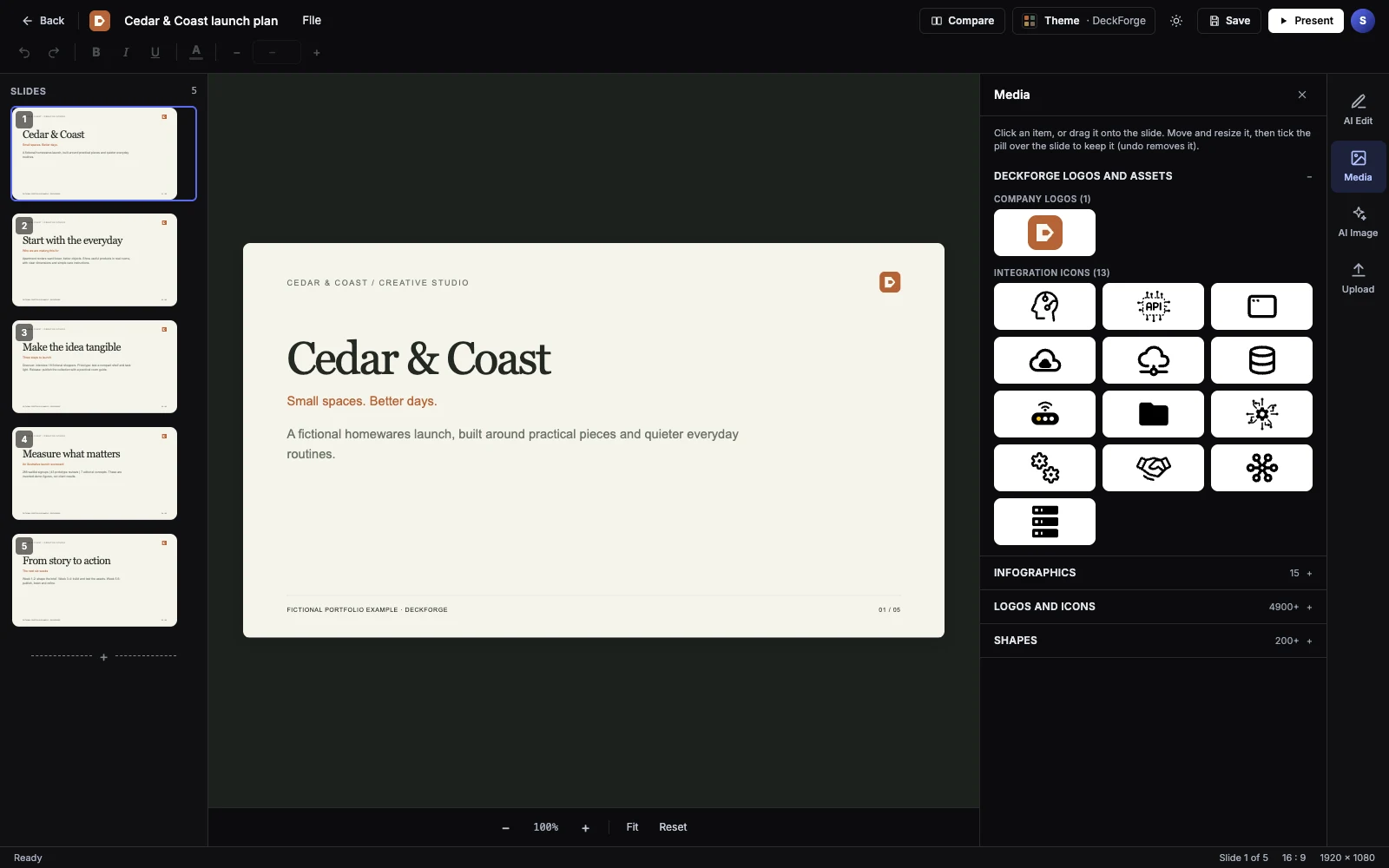Start the presentation with Present

point(1306,21)
